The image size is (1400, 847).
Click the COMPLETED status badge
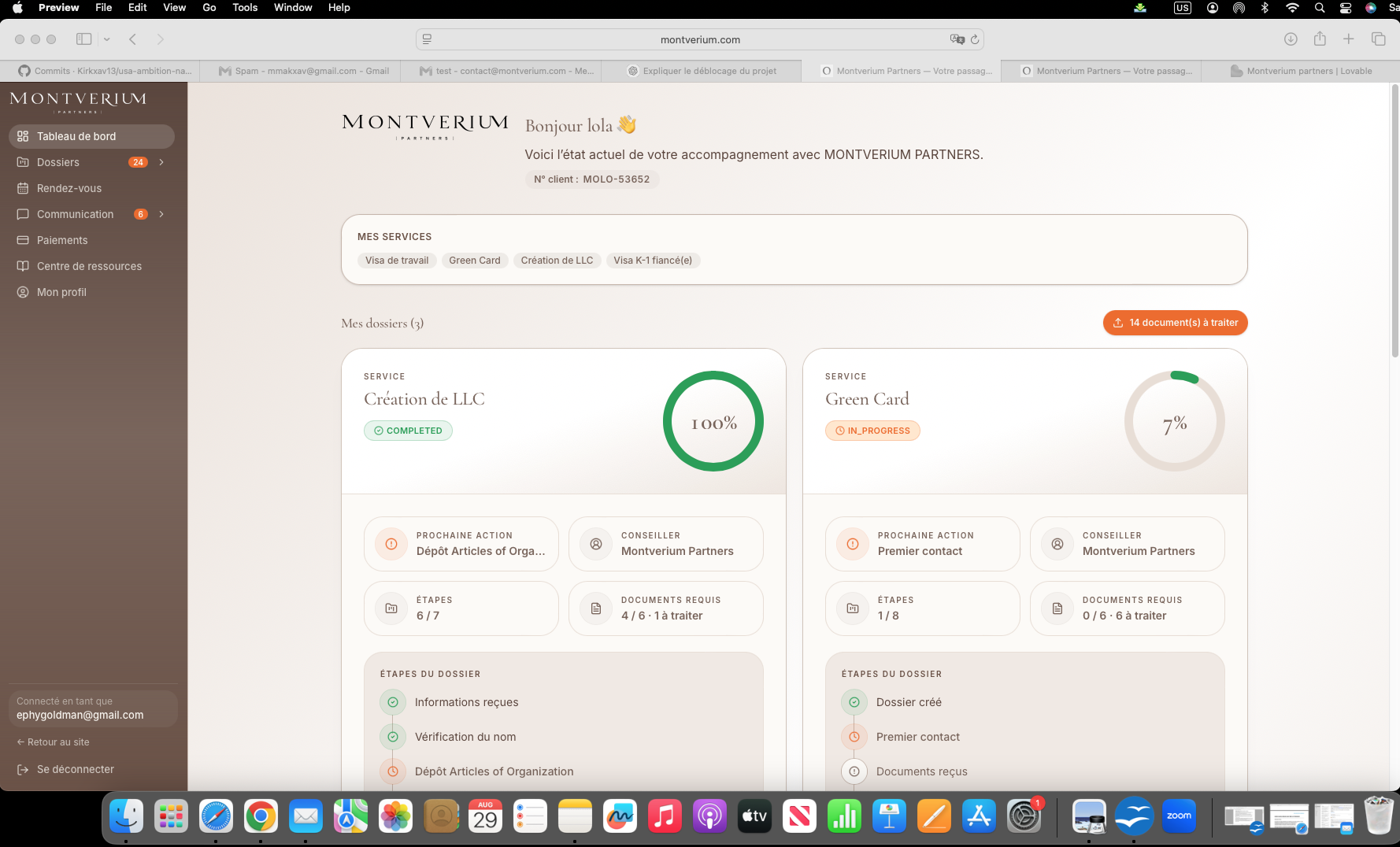pyautogui.click(x=408, y=431)
